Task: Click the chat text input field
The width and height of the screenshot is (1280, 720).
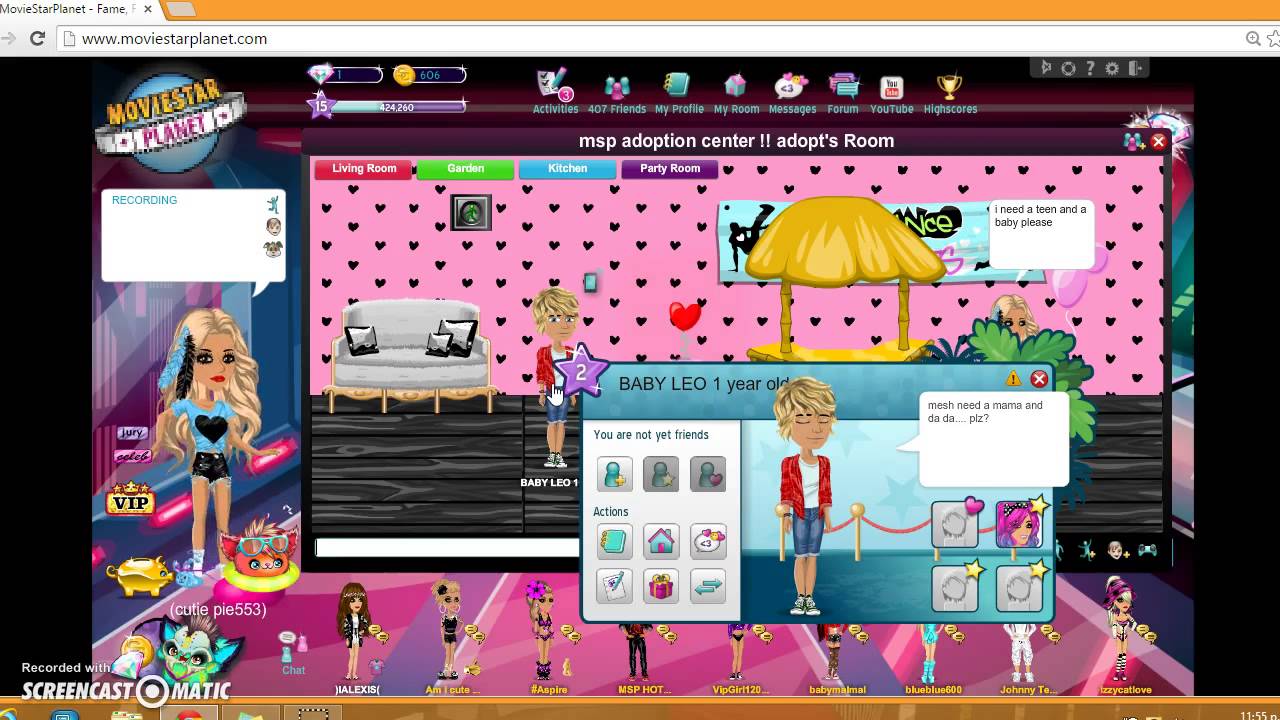Action: click(447, 547)
